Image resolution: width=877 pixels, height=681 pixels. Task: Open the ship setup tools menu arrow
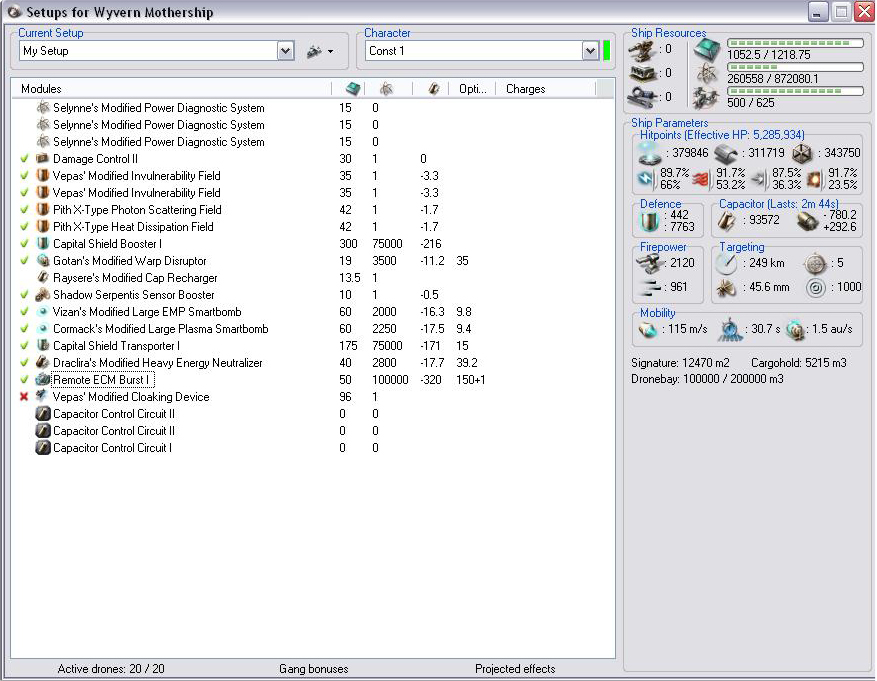tap(331, 51)
